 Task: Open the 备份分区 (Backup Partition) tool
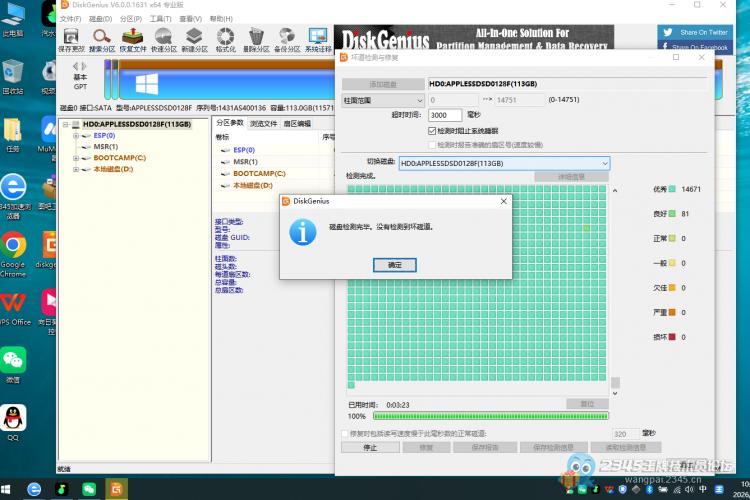point(287,40)
